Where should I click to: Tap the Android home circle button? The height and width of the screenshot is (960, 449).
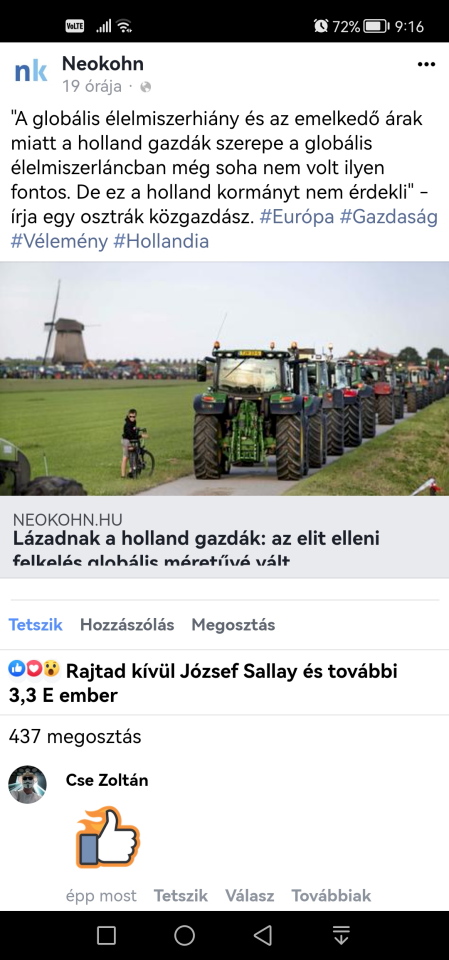pyautogui.click(x=184, y=935)
